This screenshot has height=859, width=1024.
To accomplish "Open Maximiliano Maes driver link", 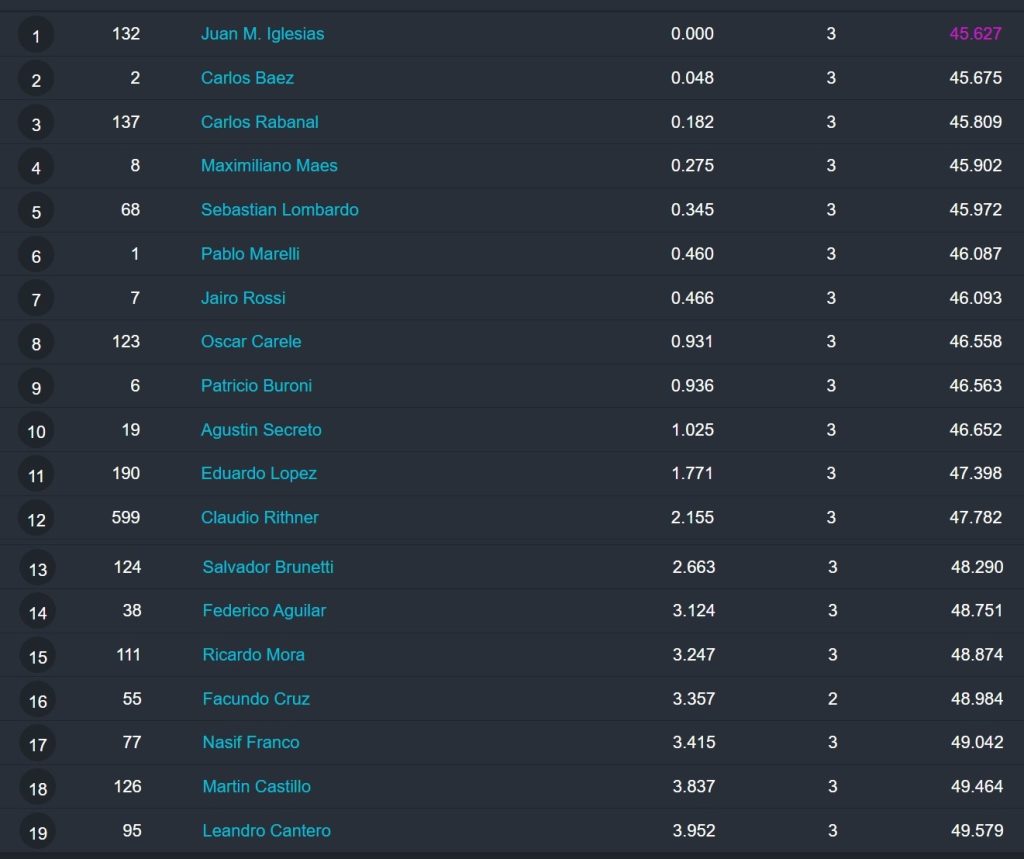I will coord(269,166).
